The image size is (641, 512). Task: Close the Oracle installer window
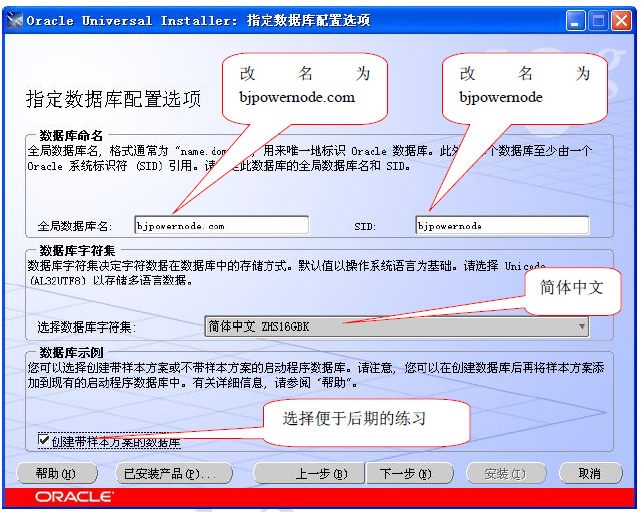tap(621, 20)
